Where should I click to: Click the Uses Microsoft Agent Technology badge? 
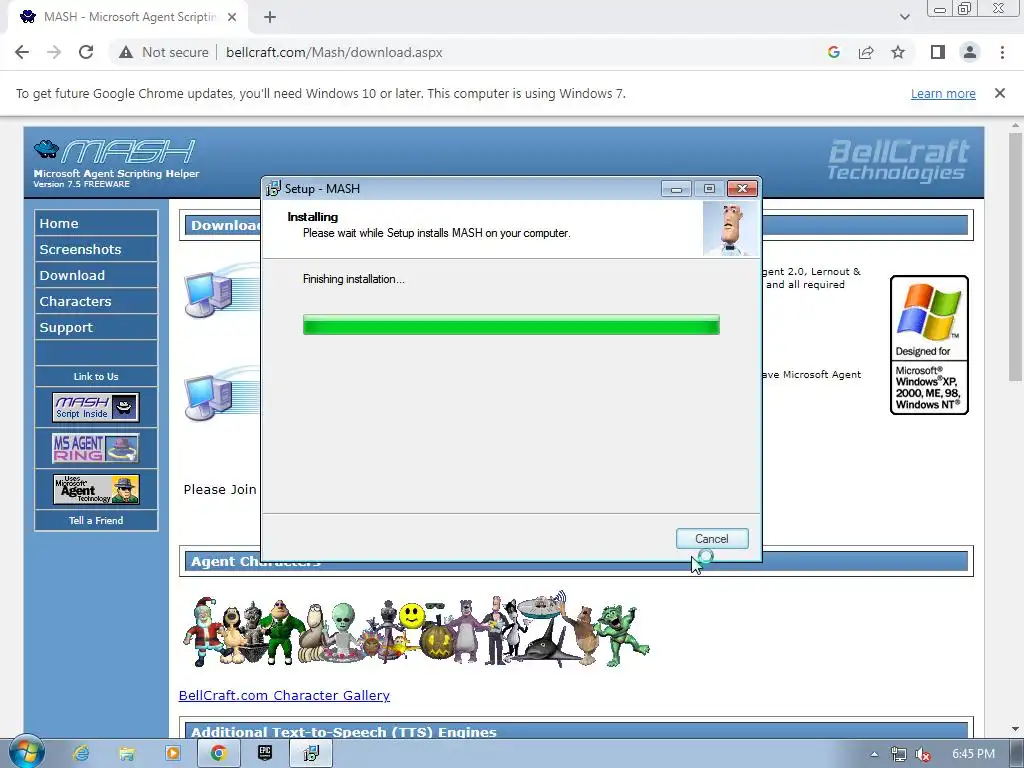click(96, 490)
